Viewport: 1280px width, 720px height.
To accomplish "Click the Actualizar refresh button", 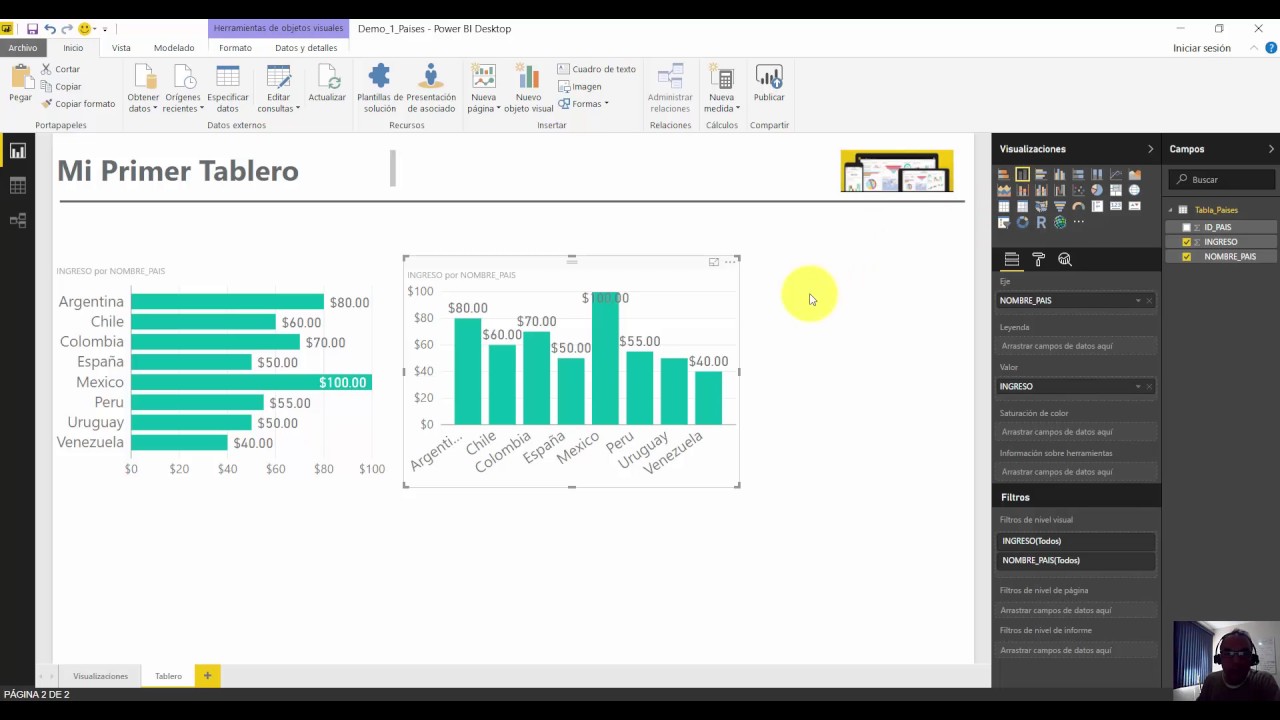I will click(x=327, y=84).
